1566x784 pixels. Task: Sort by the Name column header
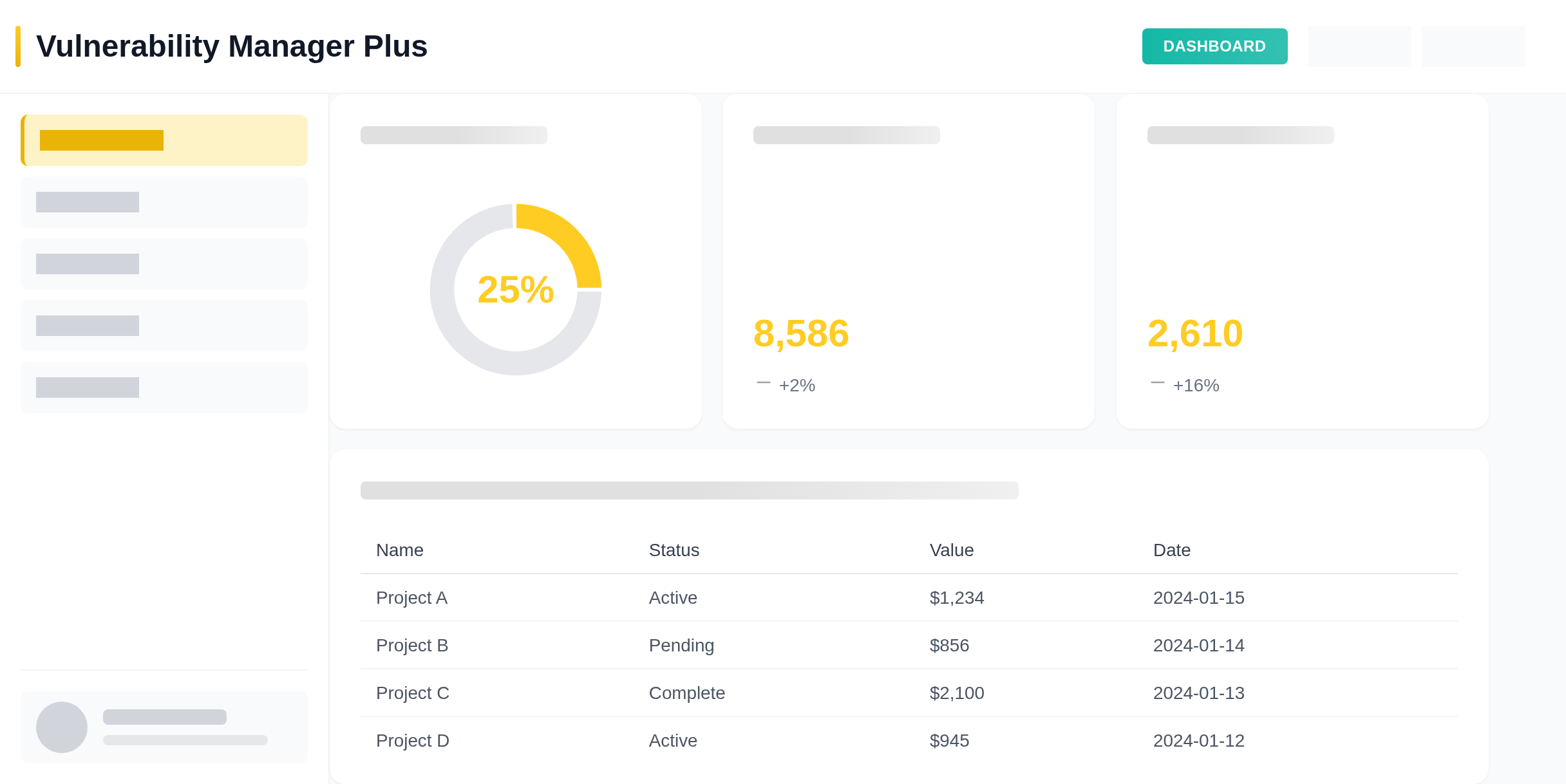pyautogui.click(x=400, y=550)
